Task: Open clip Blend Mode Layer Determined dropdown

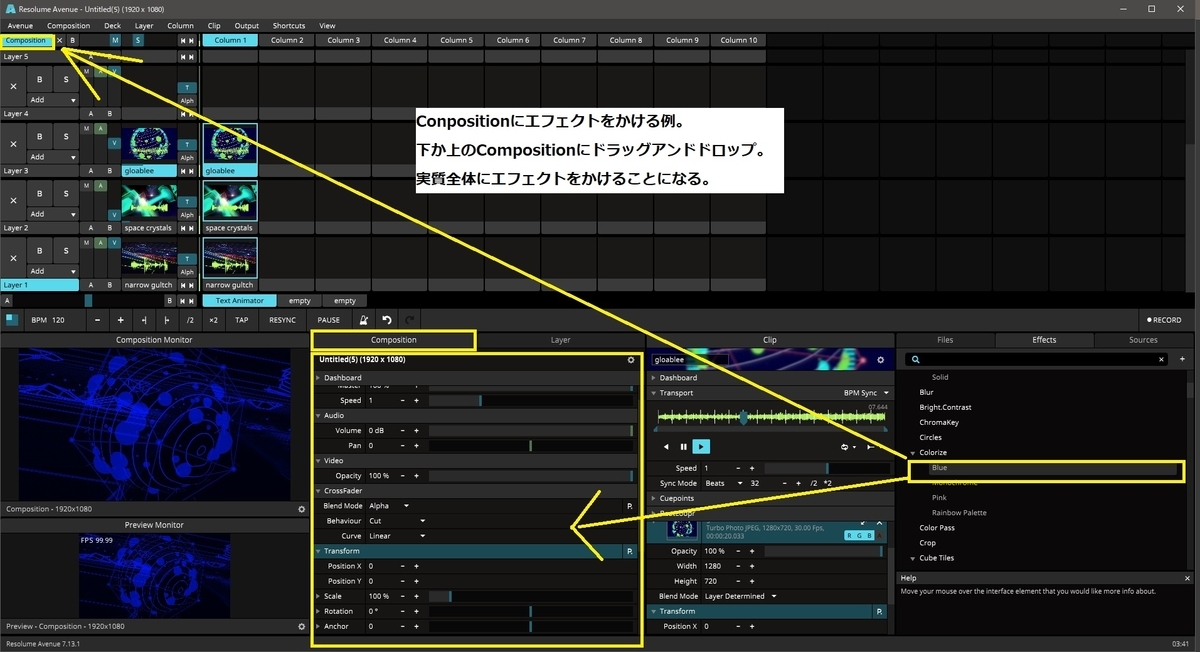Action: (x=740, y=596)
